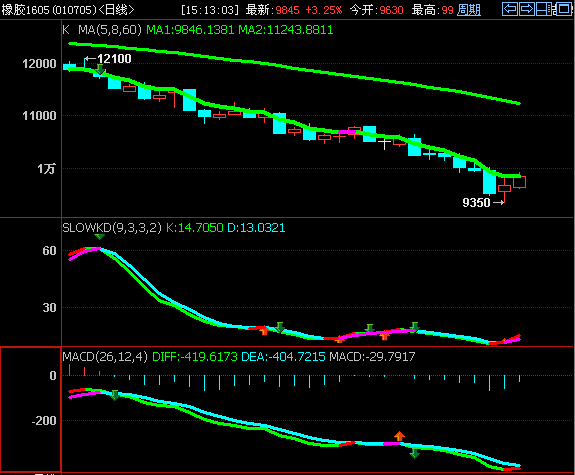Click the green down arrow under MACD lines
575x475 pixels.
point(415,453)
